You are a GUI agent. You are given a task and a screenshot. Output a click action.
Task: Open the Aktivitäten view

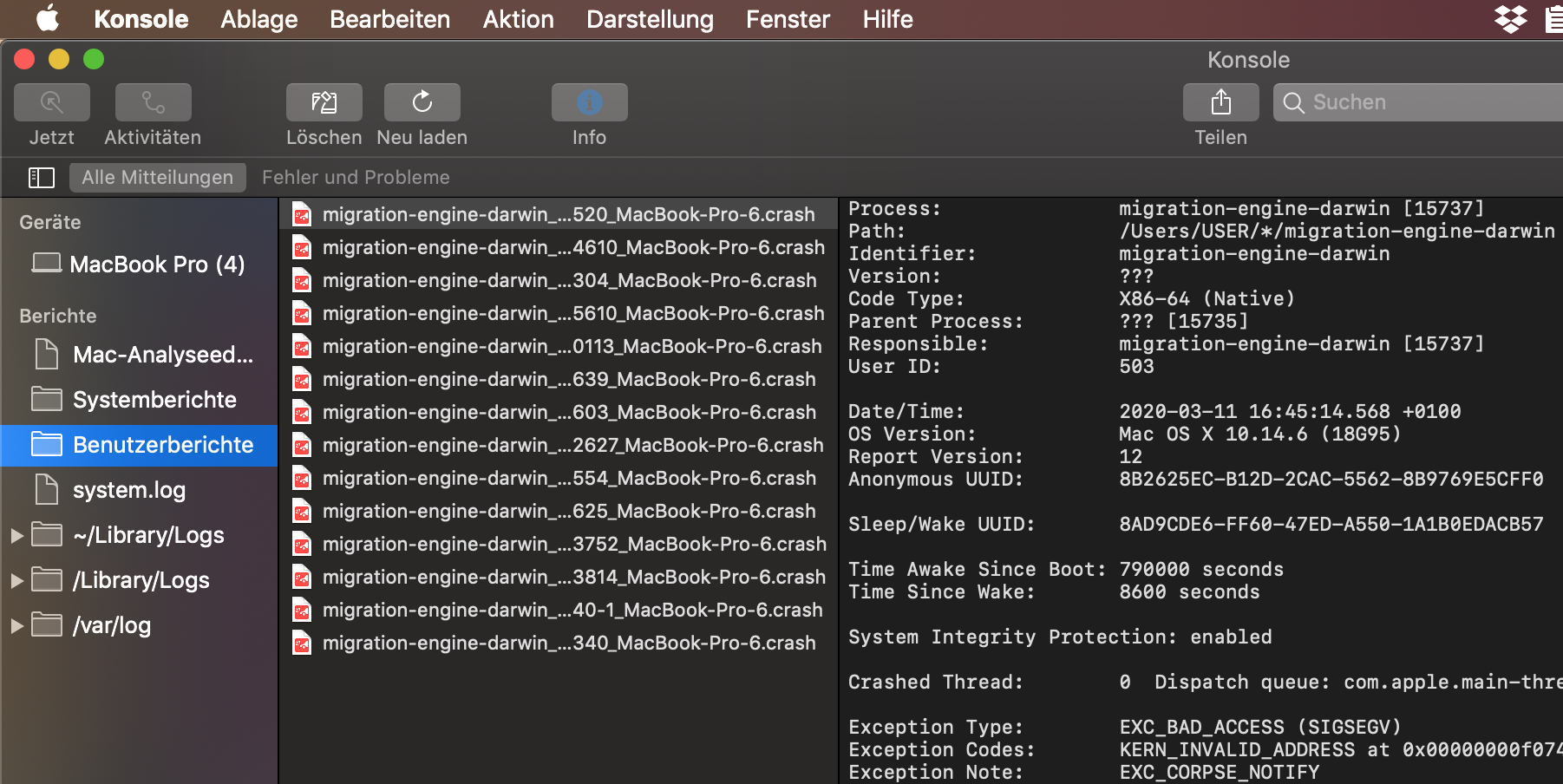click(x=153, y=101)
